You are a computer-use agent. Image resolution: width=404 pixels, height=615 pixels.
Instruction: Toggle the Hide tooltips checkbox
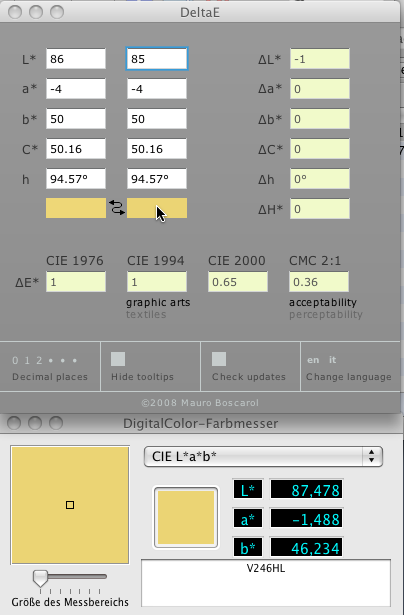click(x=118, y=359)
